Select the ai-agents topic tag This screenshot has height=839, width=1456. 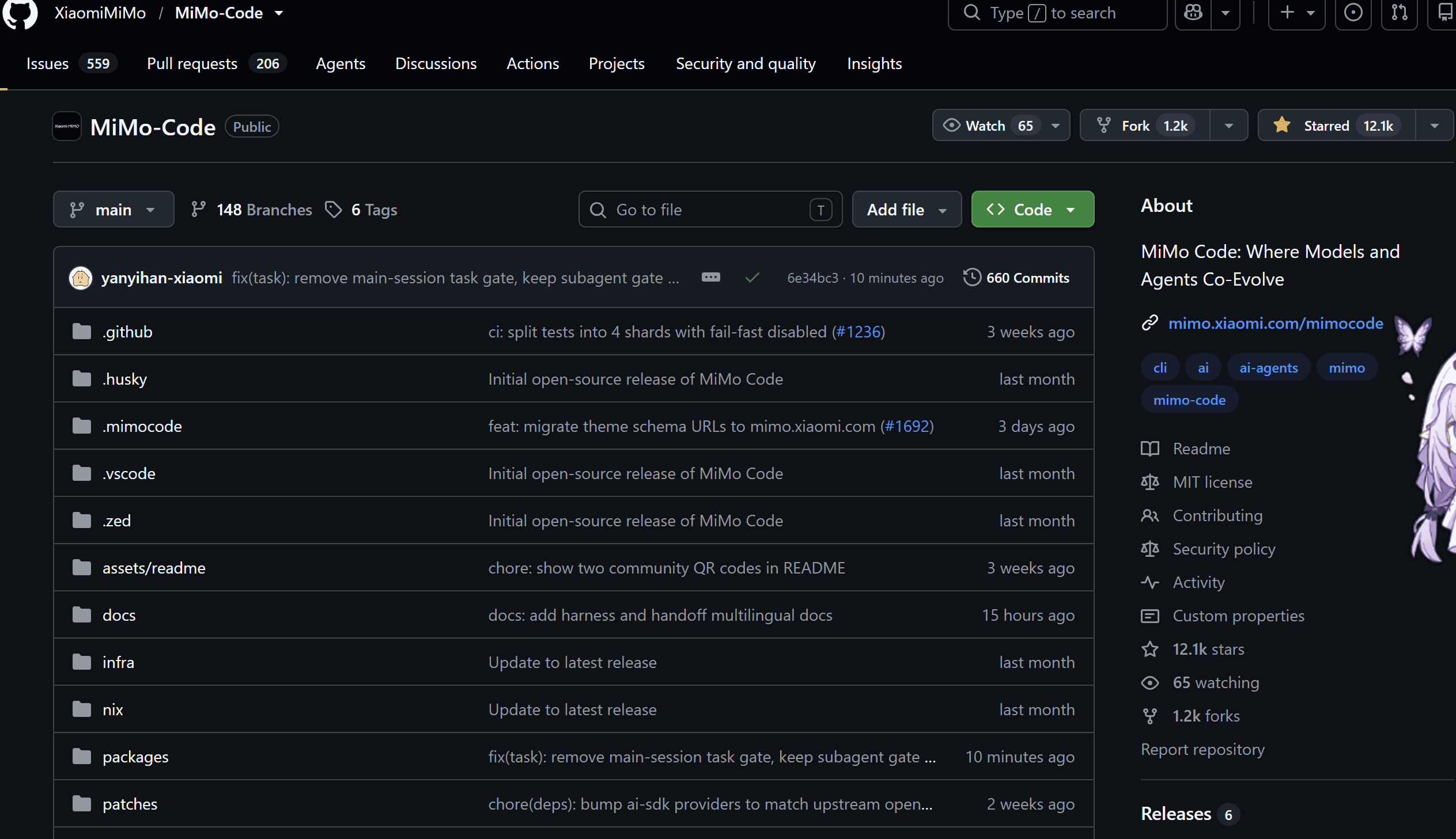pos(1268,367)
